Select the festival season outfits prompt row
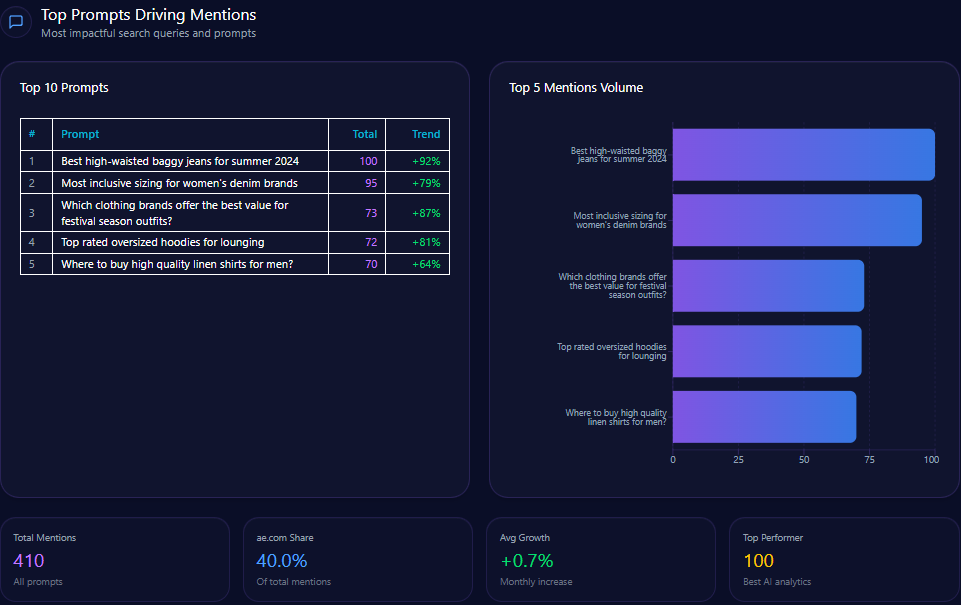 point(175,213)
